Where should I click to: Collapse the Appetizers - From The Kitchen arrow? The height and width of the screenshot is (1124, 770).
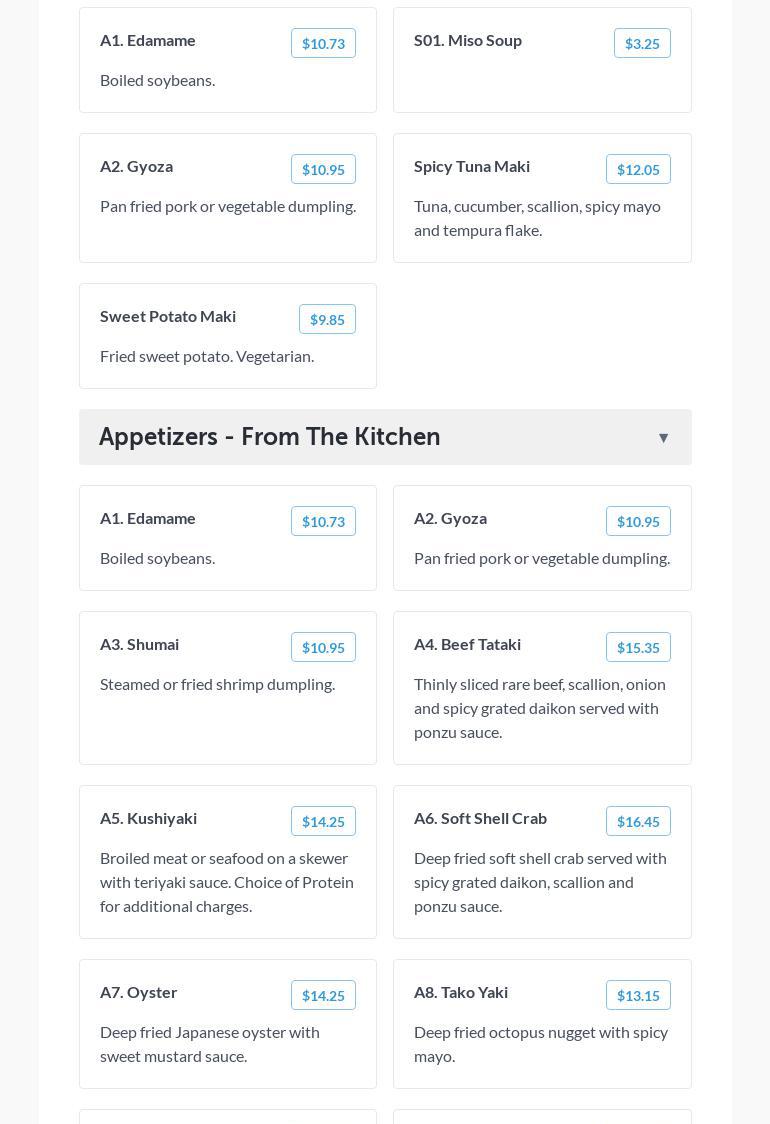pos(663,438)
